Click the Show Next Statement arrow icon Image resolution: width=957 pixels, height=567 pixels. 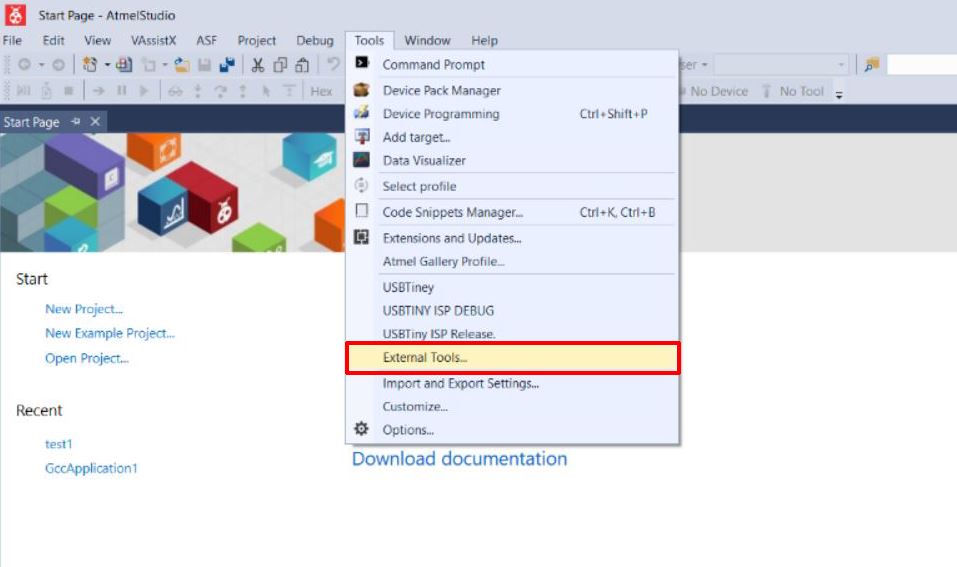[98, 91]
